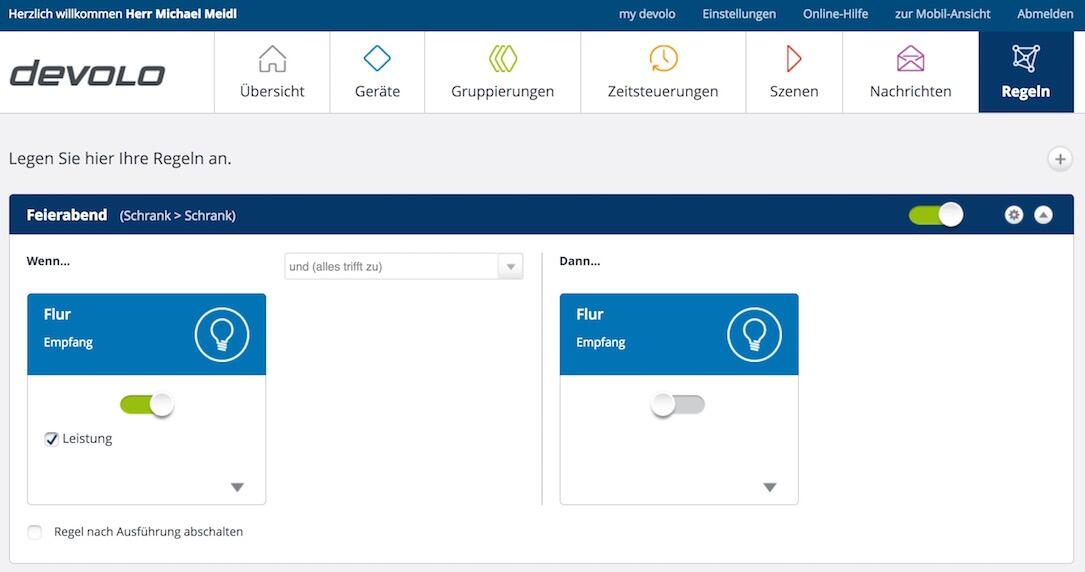Open the 'und (alles trifft zu)' dropdown
Screen dimensions: 1085x572
tap(403, 267)
